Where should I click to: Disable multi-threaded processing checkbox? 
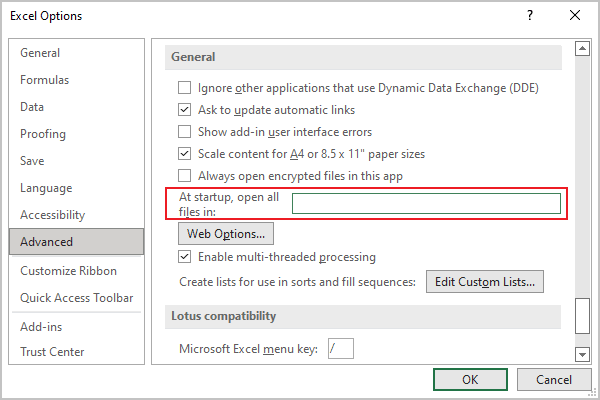pos(184,256)
